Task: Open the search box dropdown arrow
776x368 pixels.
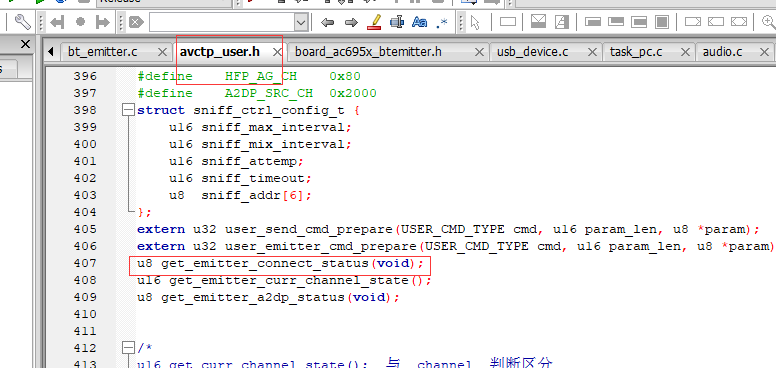Action: 300,22
